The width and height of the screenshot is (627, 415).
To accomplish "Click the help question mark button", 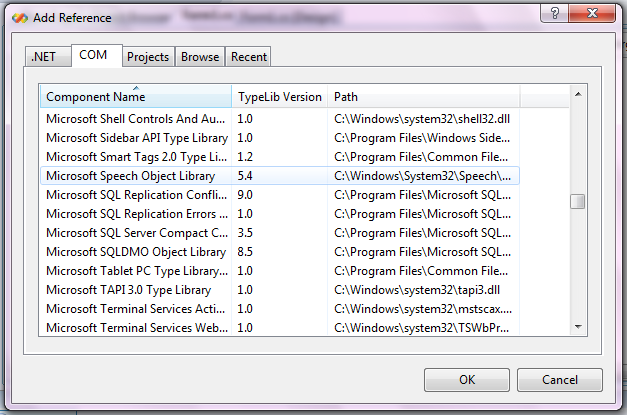I will (x=551, y=11).
